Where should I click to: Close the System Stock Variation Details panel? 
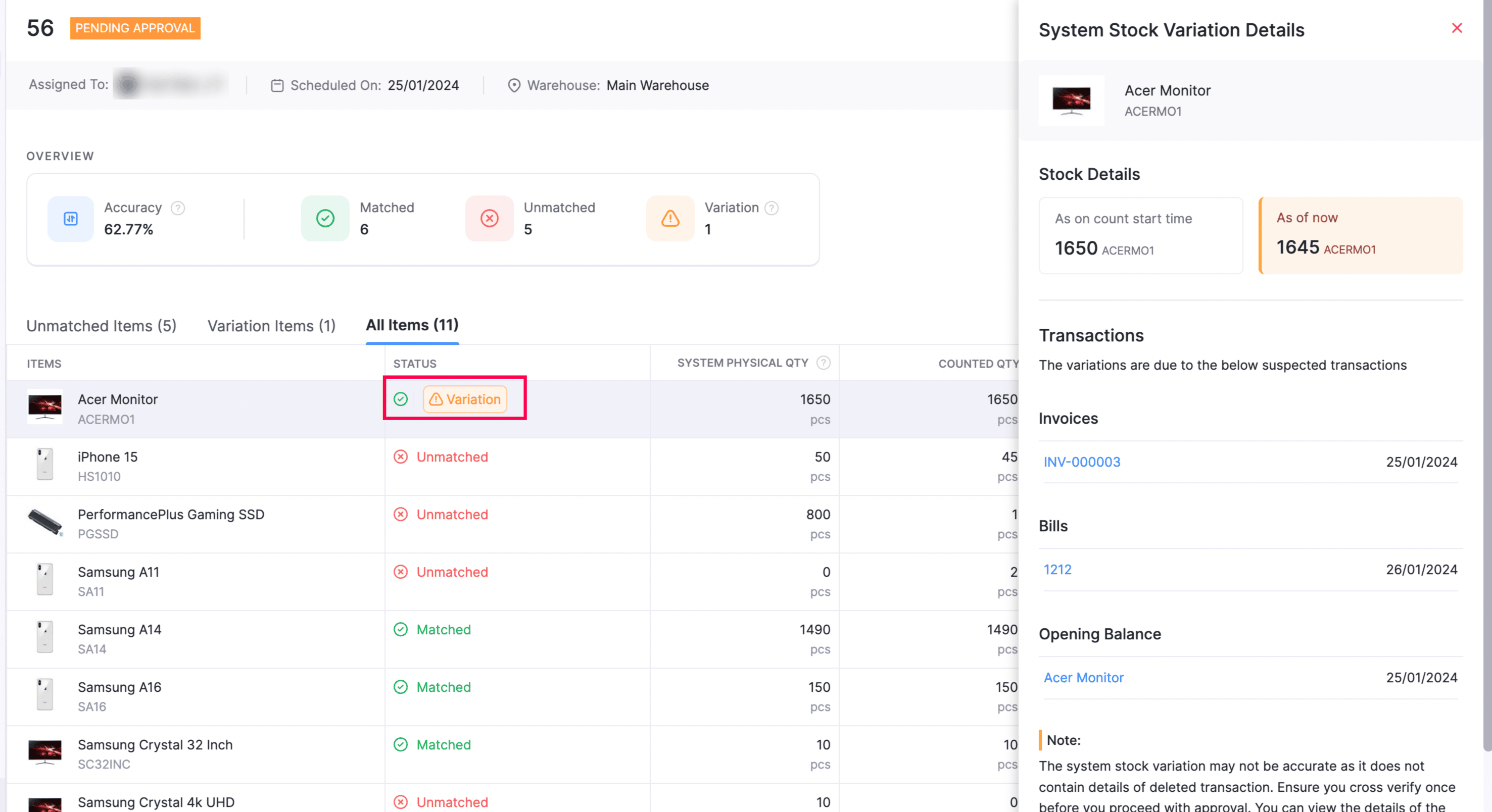tap(1456, 28)
